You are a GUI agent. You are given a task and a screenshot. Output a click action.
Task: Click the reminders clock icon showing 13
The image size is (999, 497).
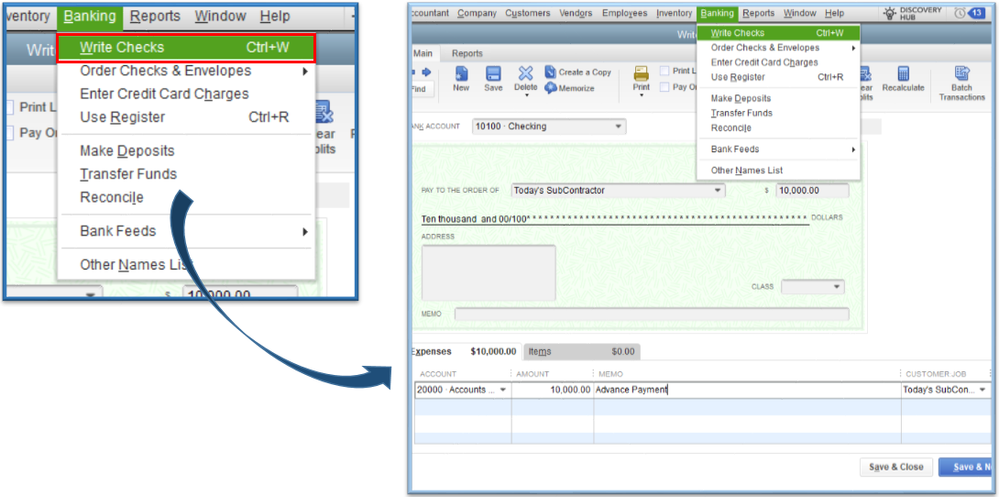coord(959,13)
